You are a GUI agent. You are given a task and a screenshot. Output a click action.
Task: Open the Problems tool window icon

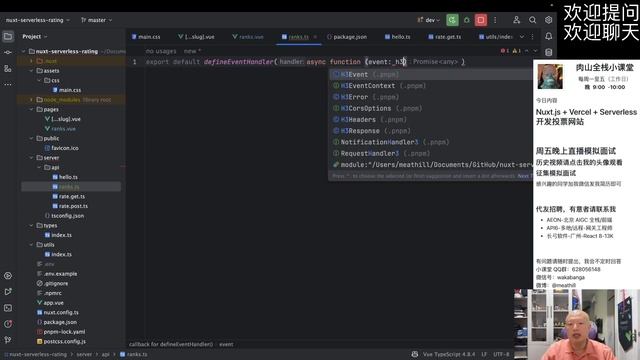point(8,324)
